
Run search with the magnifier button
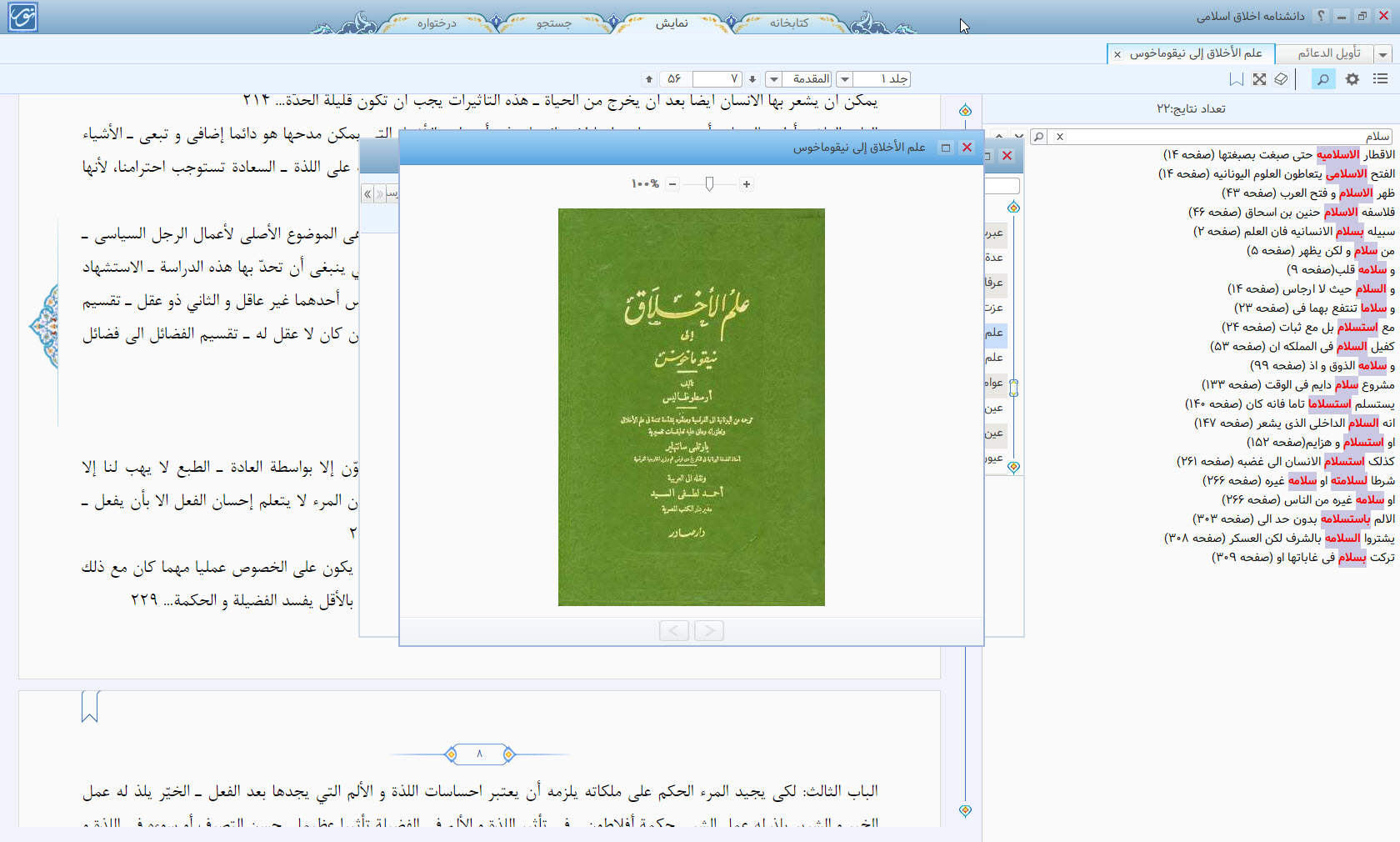[x=1039, y=137]
